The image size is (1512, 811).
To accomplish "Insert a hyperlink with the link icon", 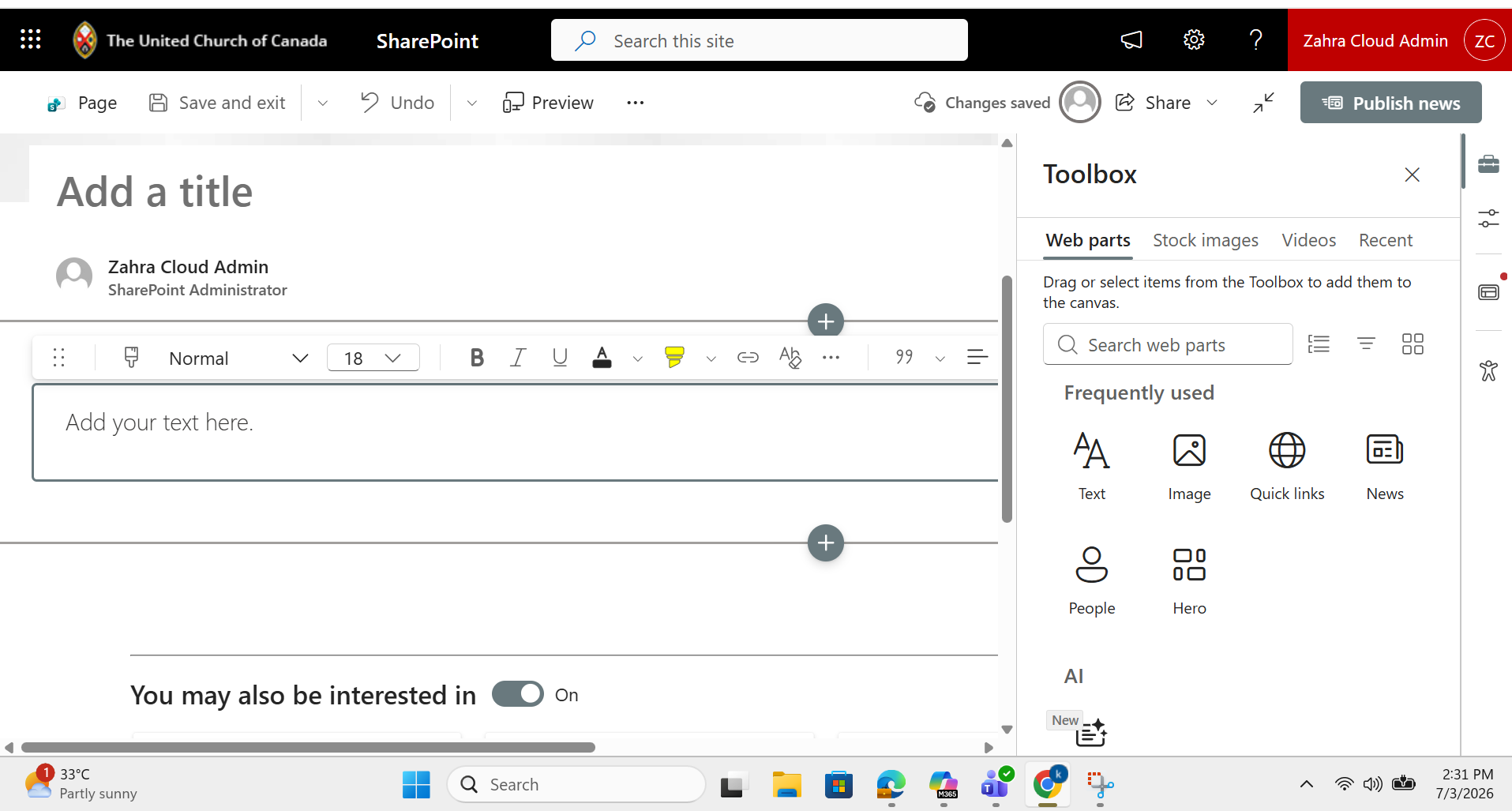I will (748, 358).
